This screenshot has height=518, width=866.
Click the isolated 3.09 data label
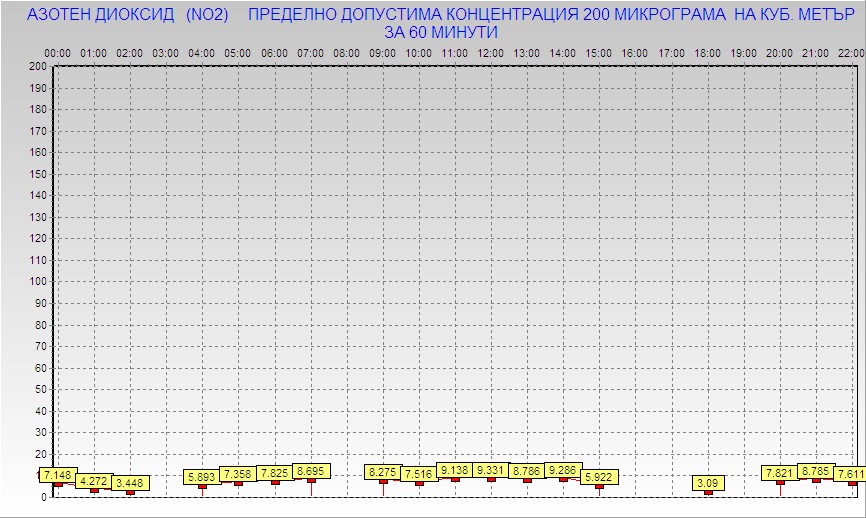(708, 483)
